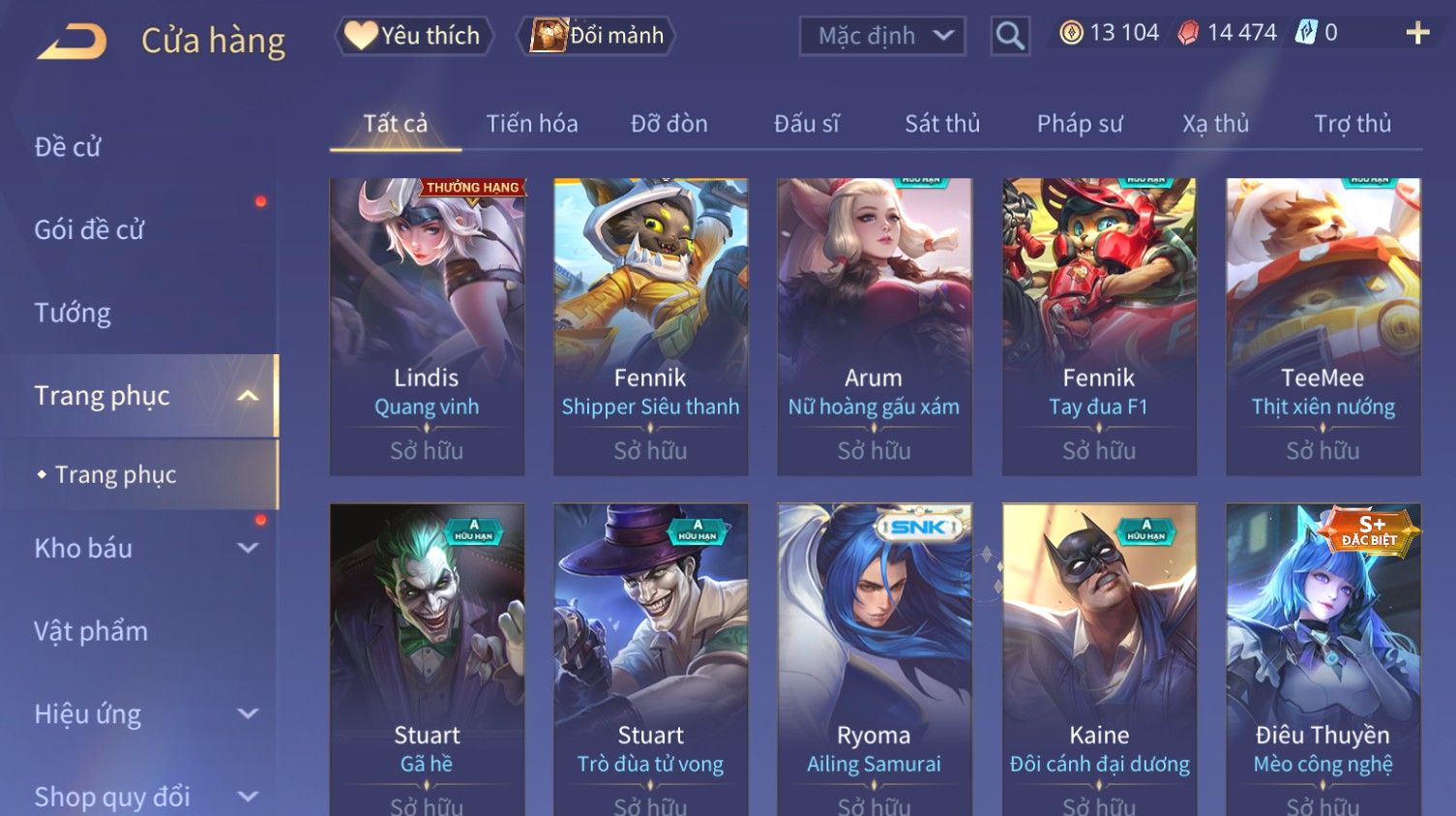Expand the Hiệu ứng sidebar section
Image resolution: width=1456 pixels, height=816 pixels.
point(248,714)
